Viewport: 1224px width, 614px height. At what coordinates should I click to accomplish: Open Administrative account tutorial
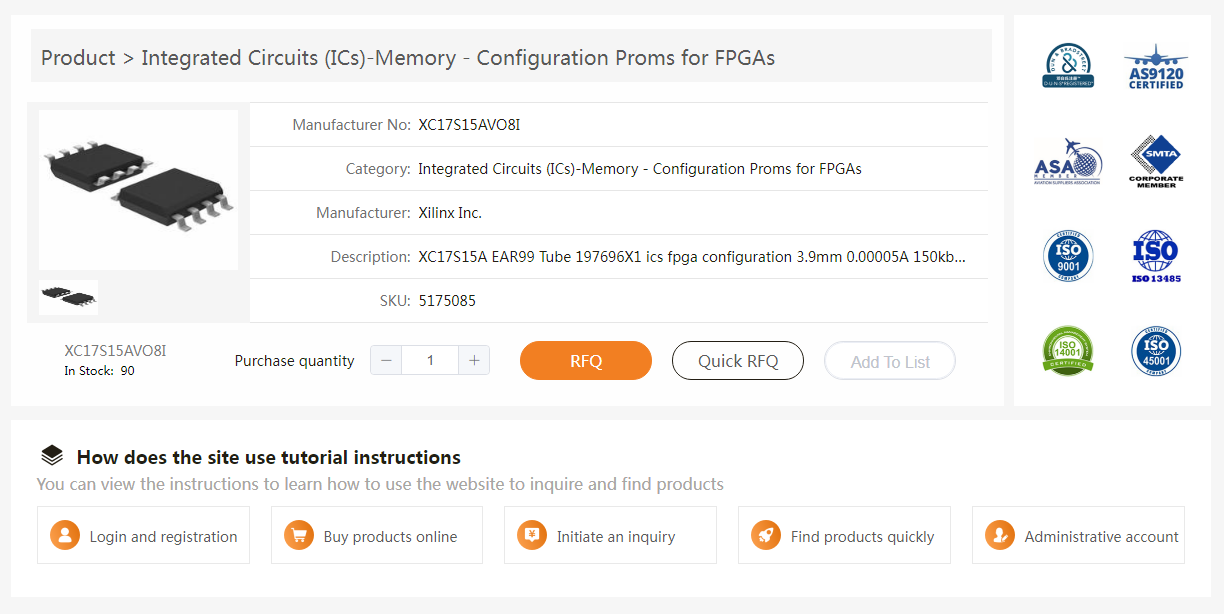tap(1078, 536)
